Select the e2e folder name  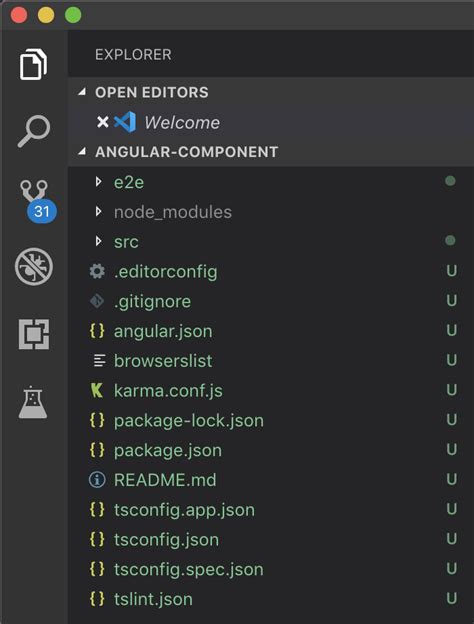(x=129, y=182)
